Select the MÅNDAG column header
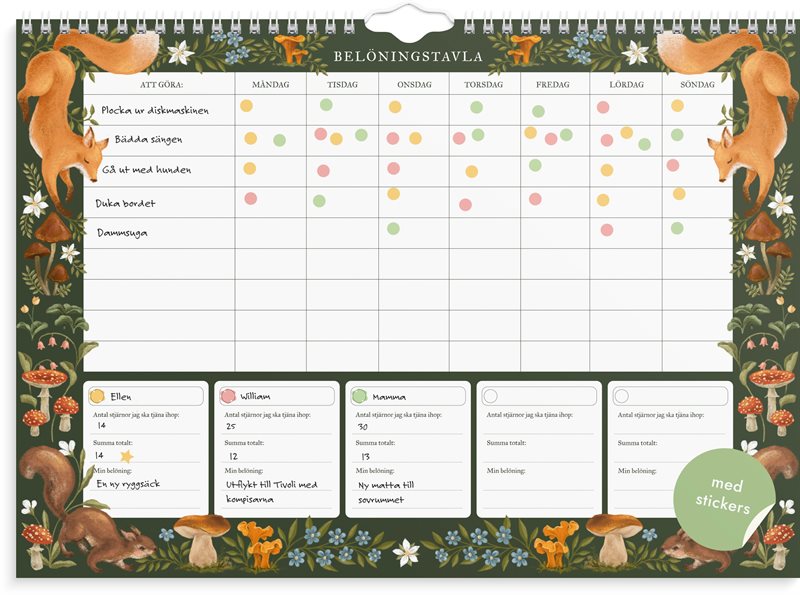This screenshot has height=595, width=800. [x=270, y=85]
